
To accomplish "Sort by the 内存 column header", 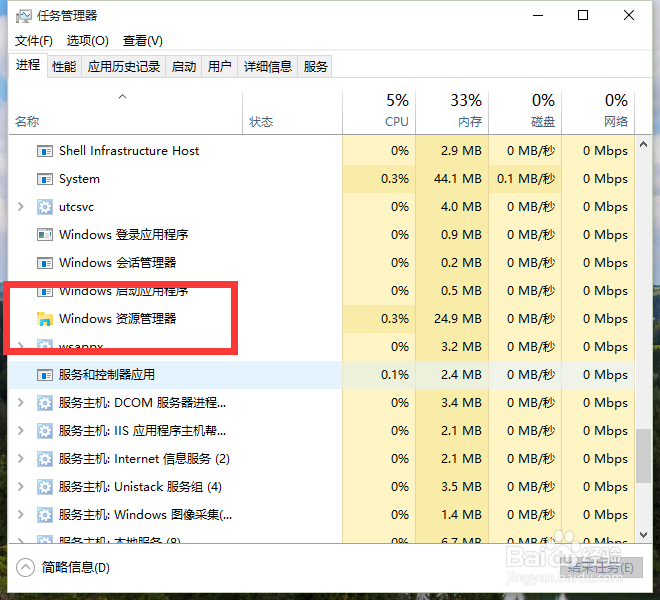I will pyautogui.click(x=452, y=112).
